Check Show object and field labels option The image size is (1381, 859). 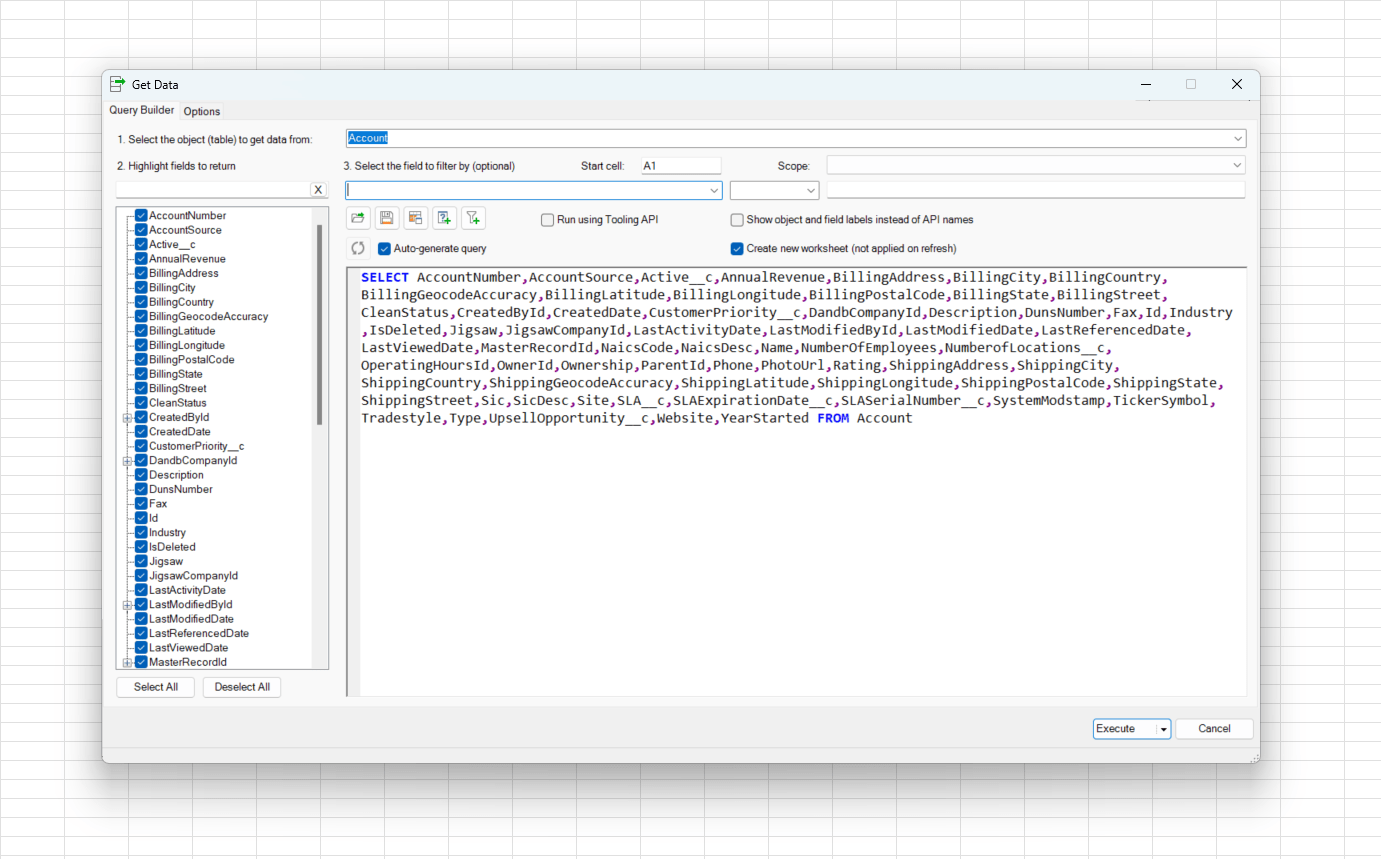pyautogui.click(x=737, y=219)
